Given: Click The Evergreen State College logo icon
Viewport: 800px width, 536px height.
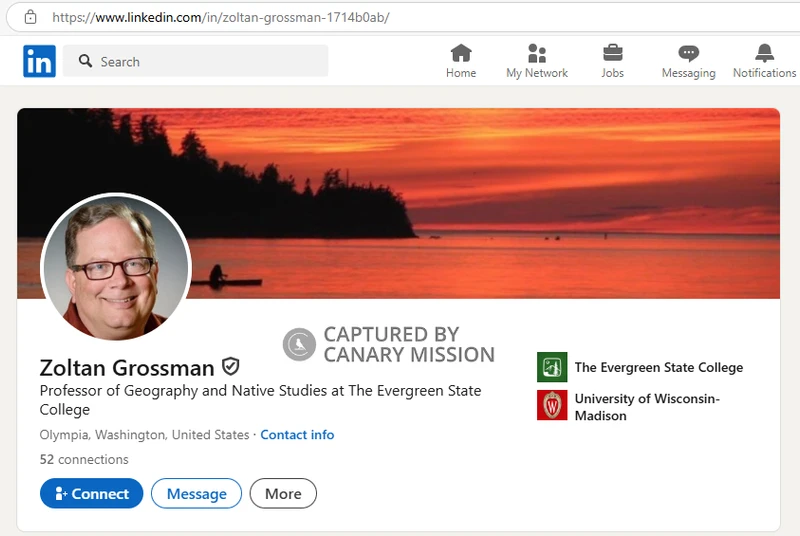Looking at the screenshot, I should pyautogui.click(x=552, y=367).
